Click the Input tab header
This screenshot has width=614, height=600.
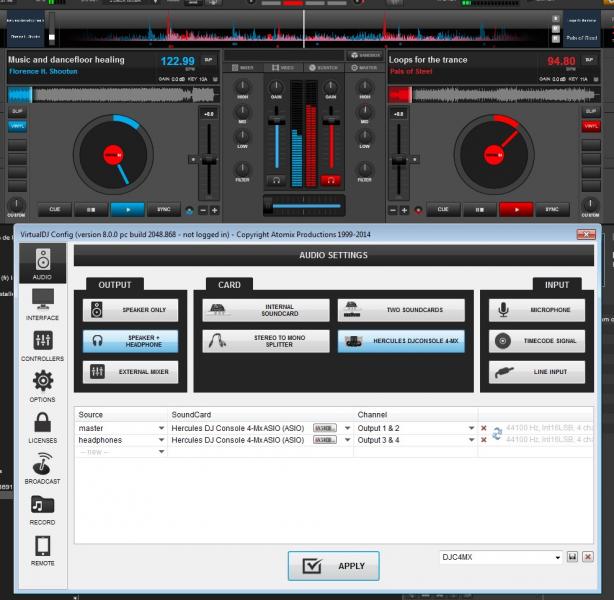pos(557,285)
